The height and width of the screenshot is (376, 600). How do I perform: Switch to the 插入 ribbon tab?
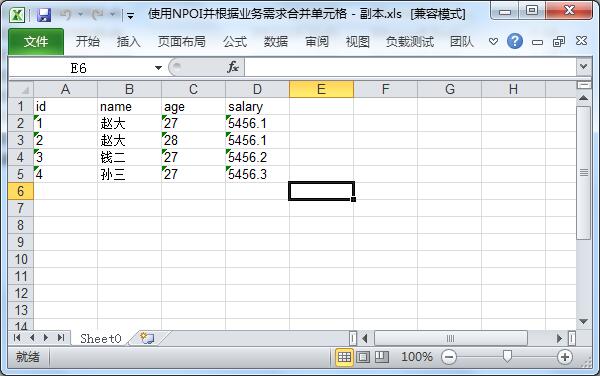coord(129,41)
